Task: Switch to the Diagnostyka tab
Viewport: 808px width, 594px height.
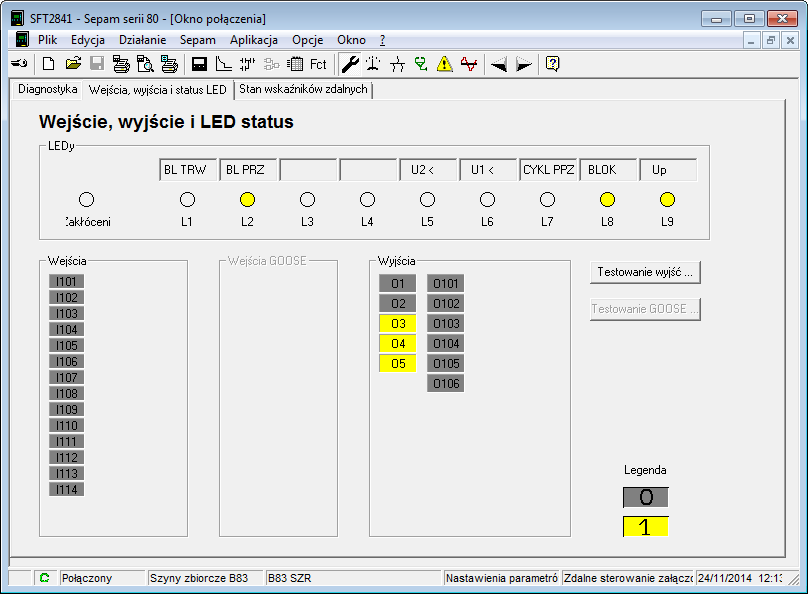Action: pos(47,89)
